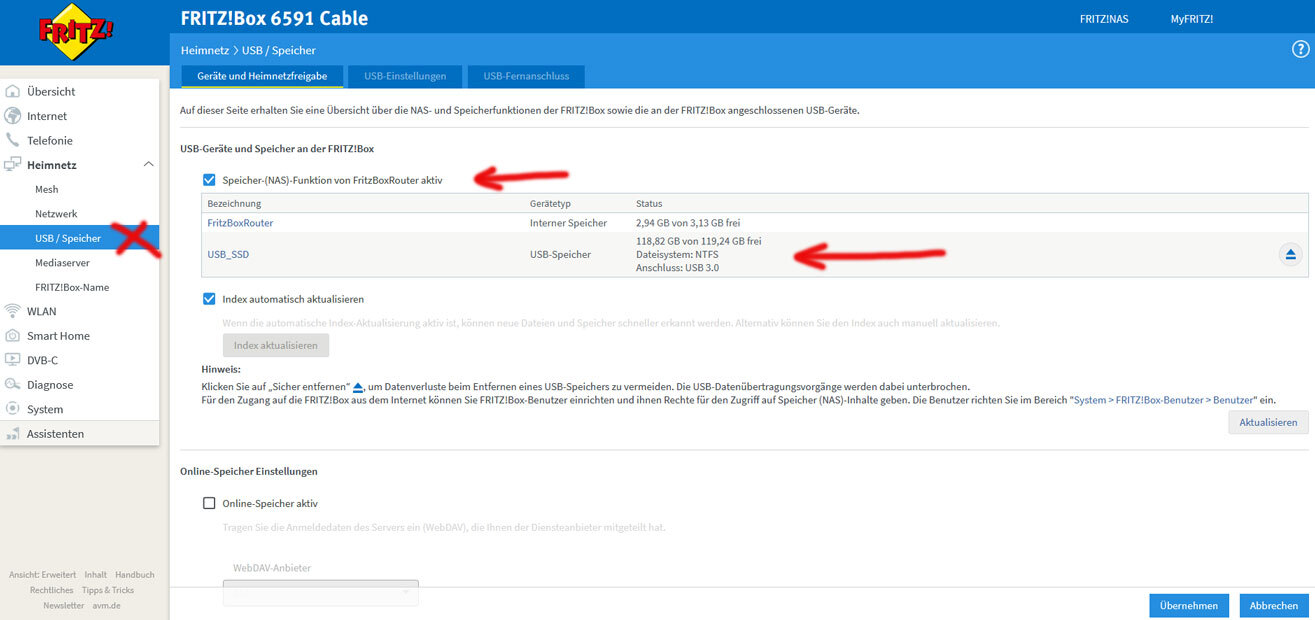Collapse the Heimnetz menu chevron
The height and width of the screenshot is (620, 1315).
coord(149,164)
